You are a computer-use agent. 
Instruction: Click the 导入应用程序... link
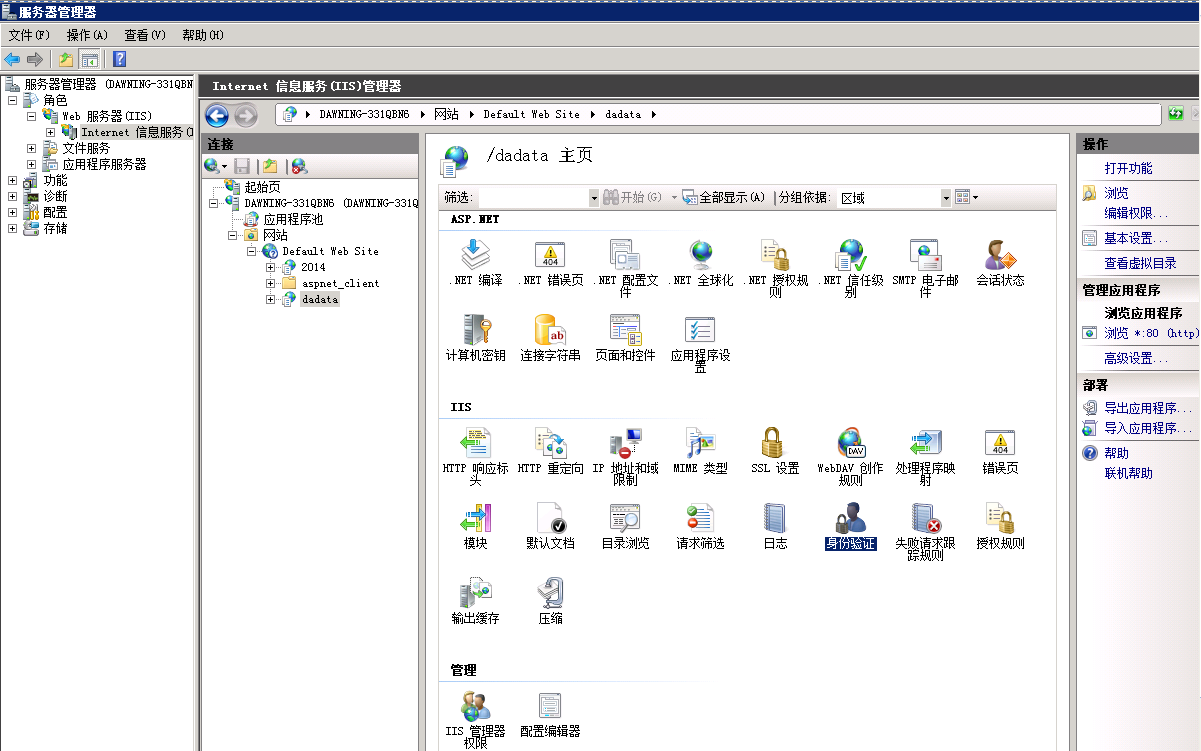[x=1148, y=428]
